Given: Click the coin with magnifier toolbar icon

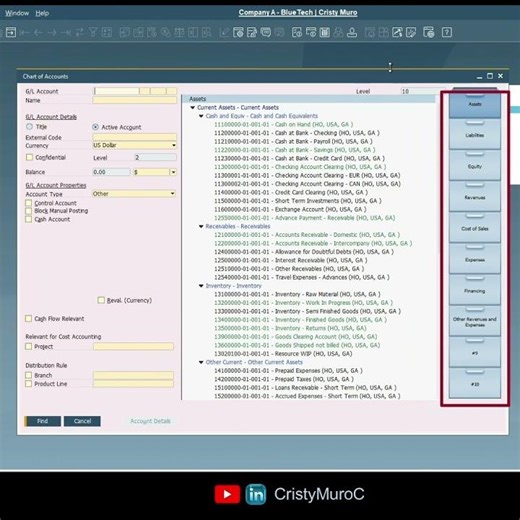Looking at the screenshot, I should pyautogui.click(x=165, y=32).
